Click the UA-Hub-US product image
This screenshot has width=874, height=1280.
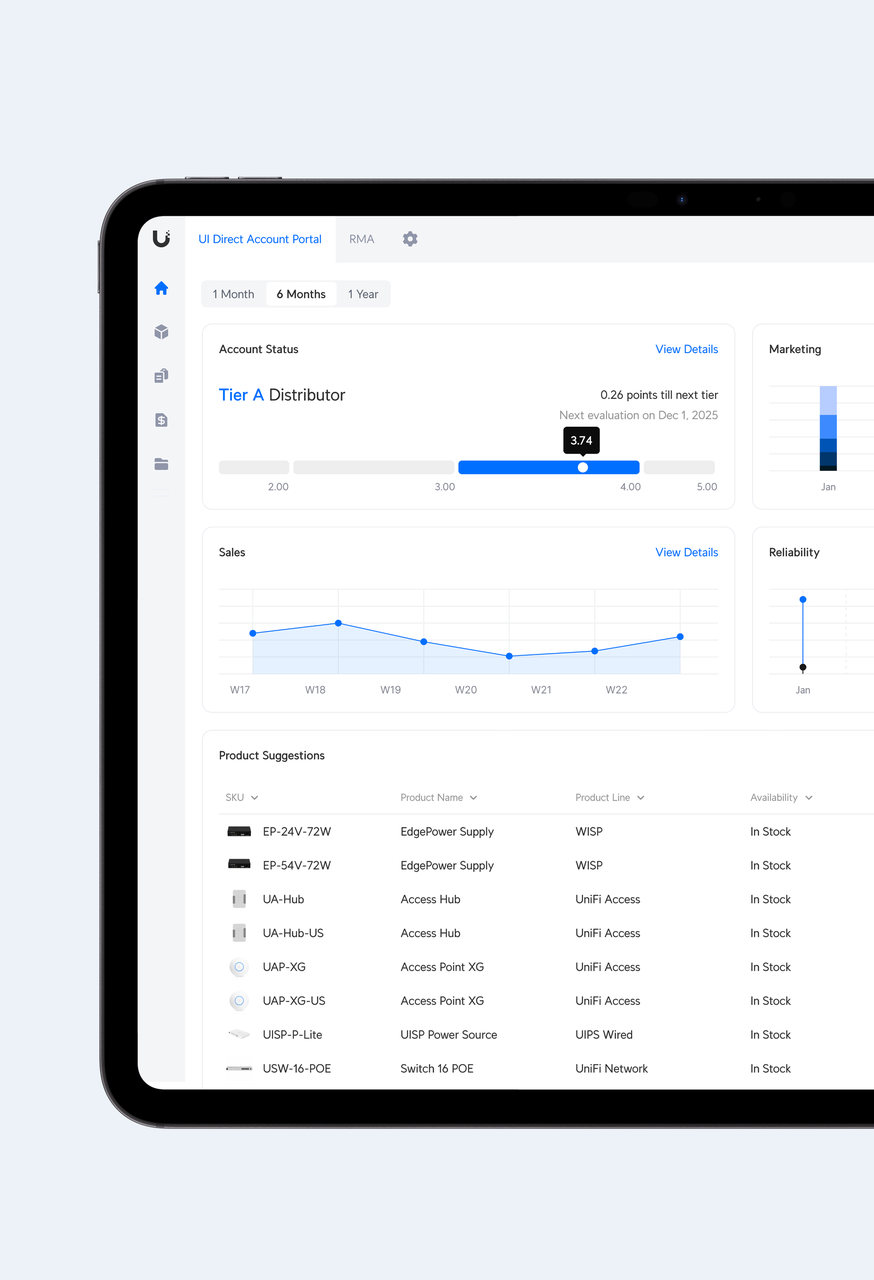[239, 933]
